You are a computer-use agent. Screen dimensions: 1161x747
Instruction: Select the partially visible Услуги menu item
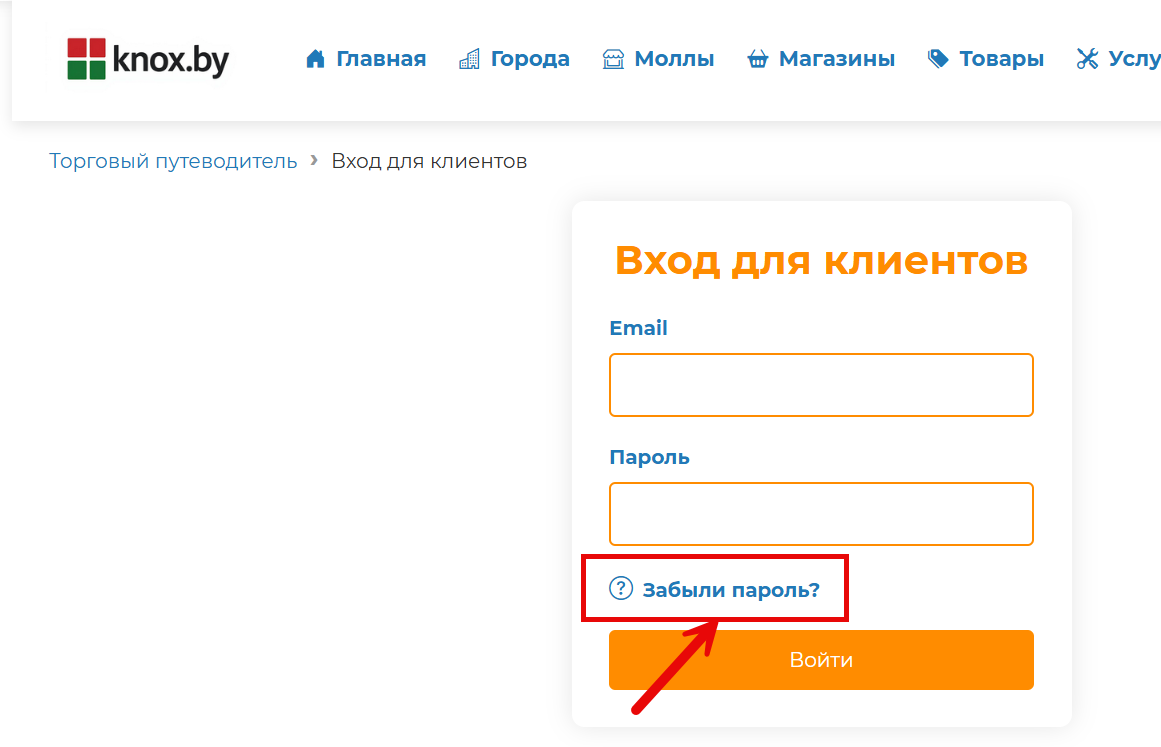tap(1134, 59)
